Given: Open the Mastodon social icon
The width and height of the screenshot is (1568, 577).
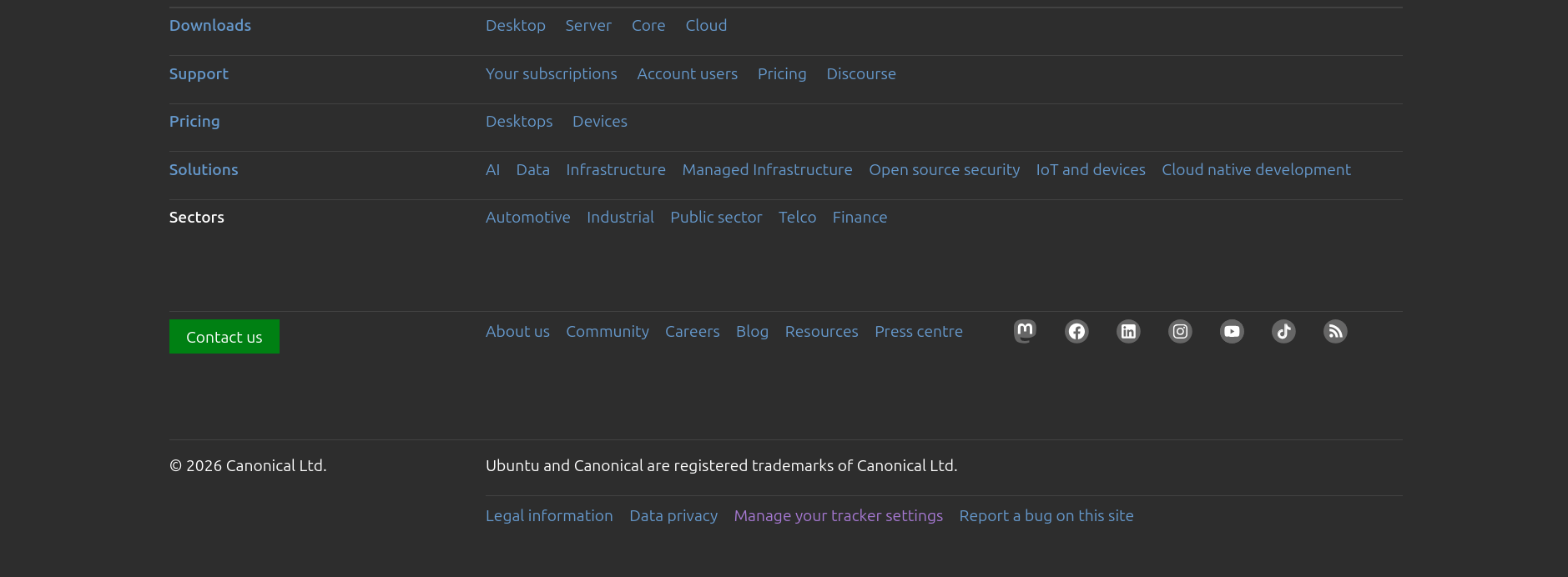Looking at the screenshot, I should [x=1025, y=331].
